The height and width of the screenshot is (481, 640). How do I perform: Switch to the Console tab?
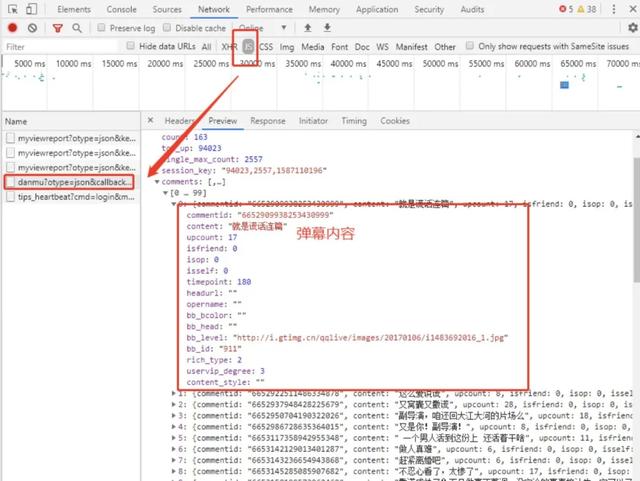[x=121, y=9]
